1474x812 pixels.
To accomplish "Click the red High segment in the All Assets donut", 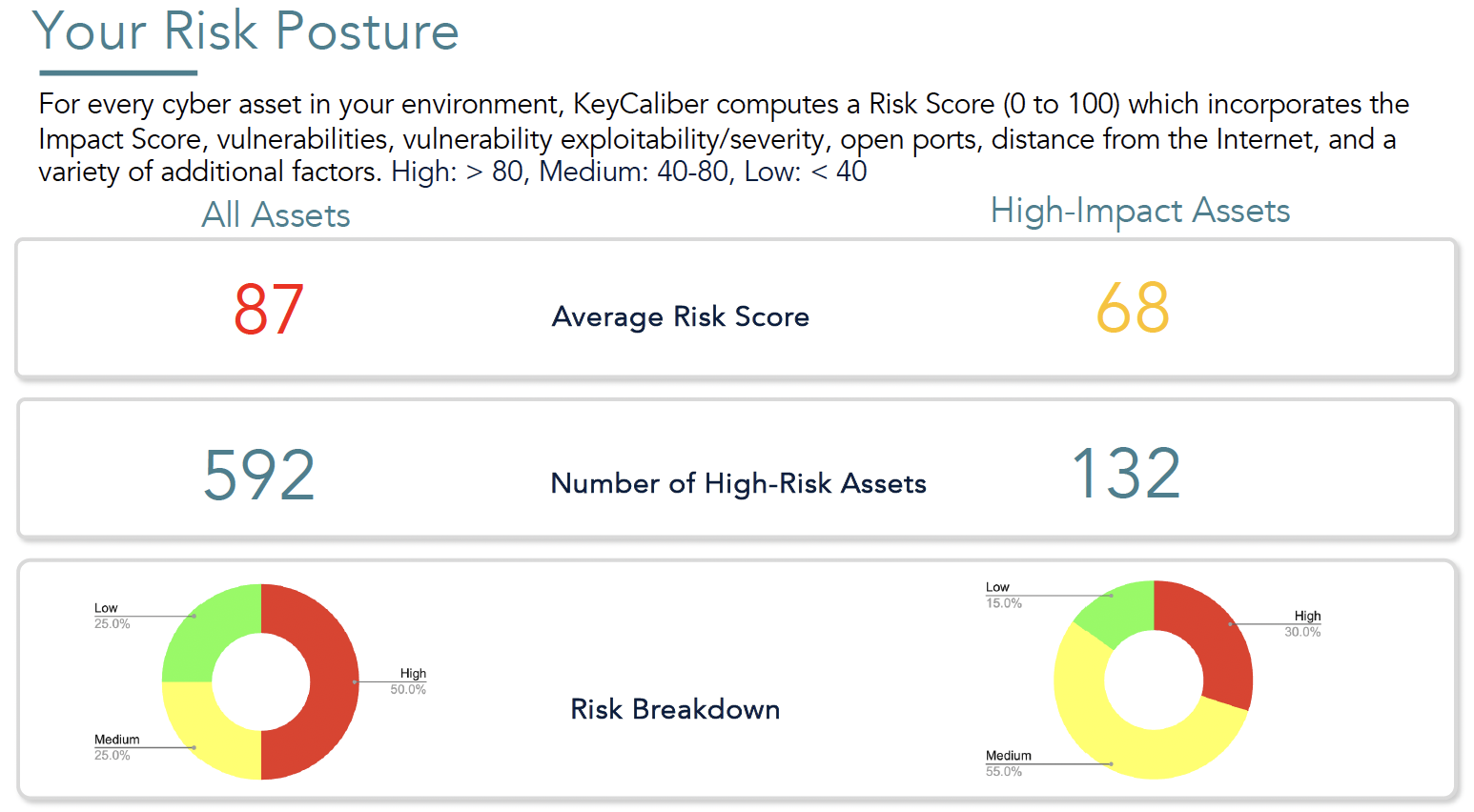I will 334,681.
